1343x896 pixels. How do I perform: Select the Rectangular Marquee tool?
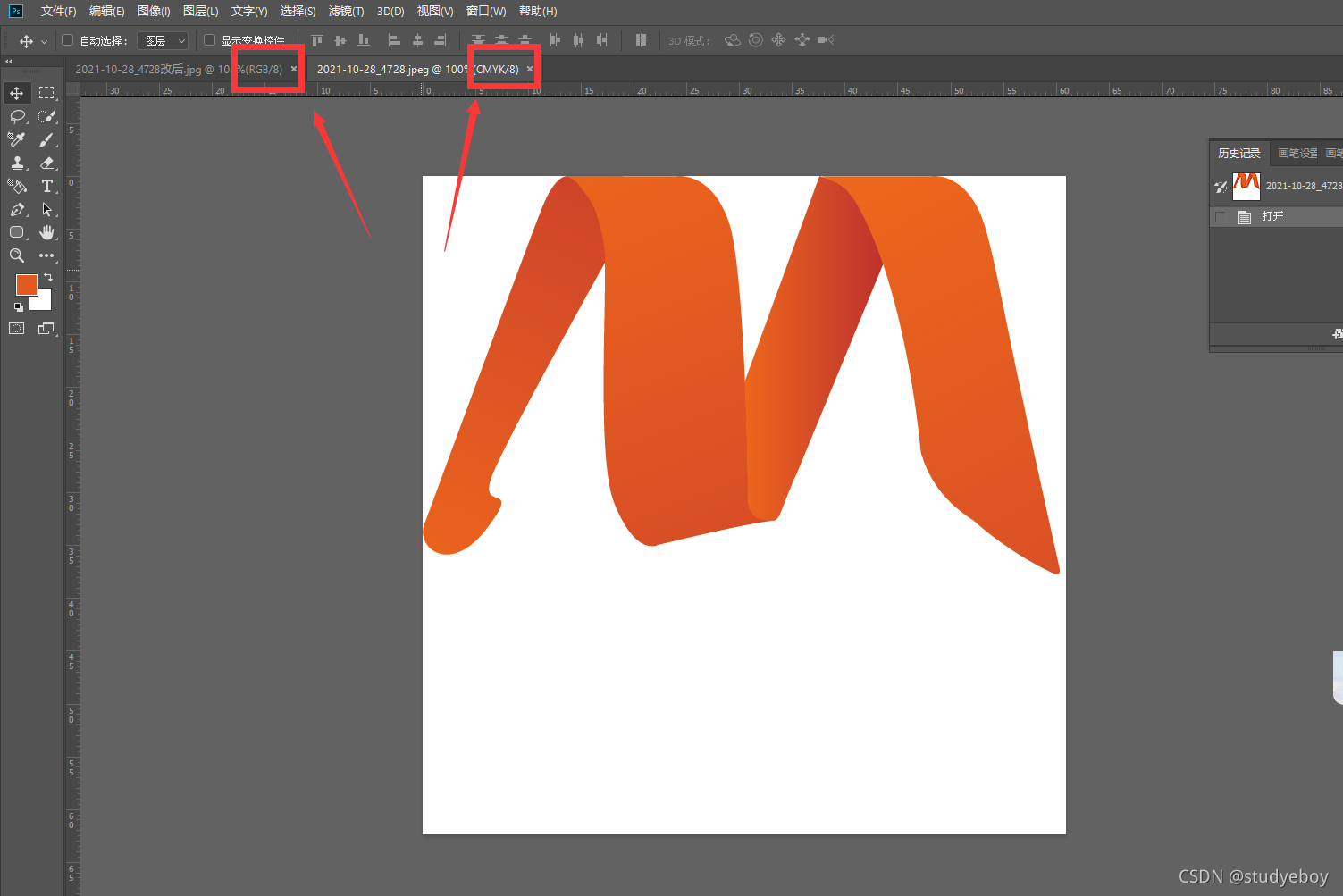[x=46, y=93]
